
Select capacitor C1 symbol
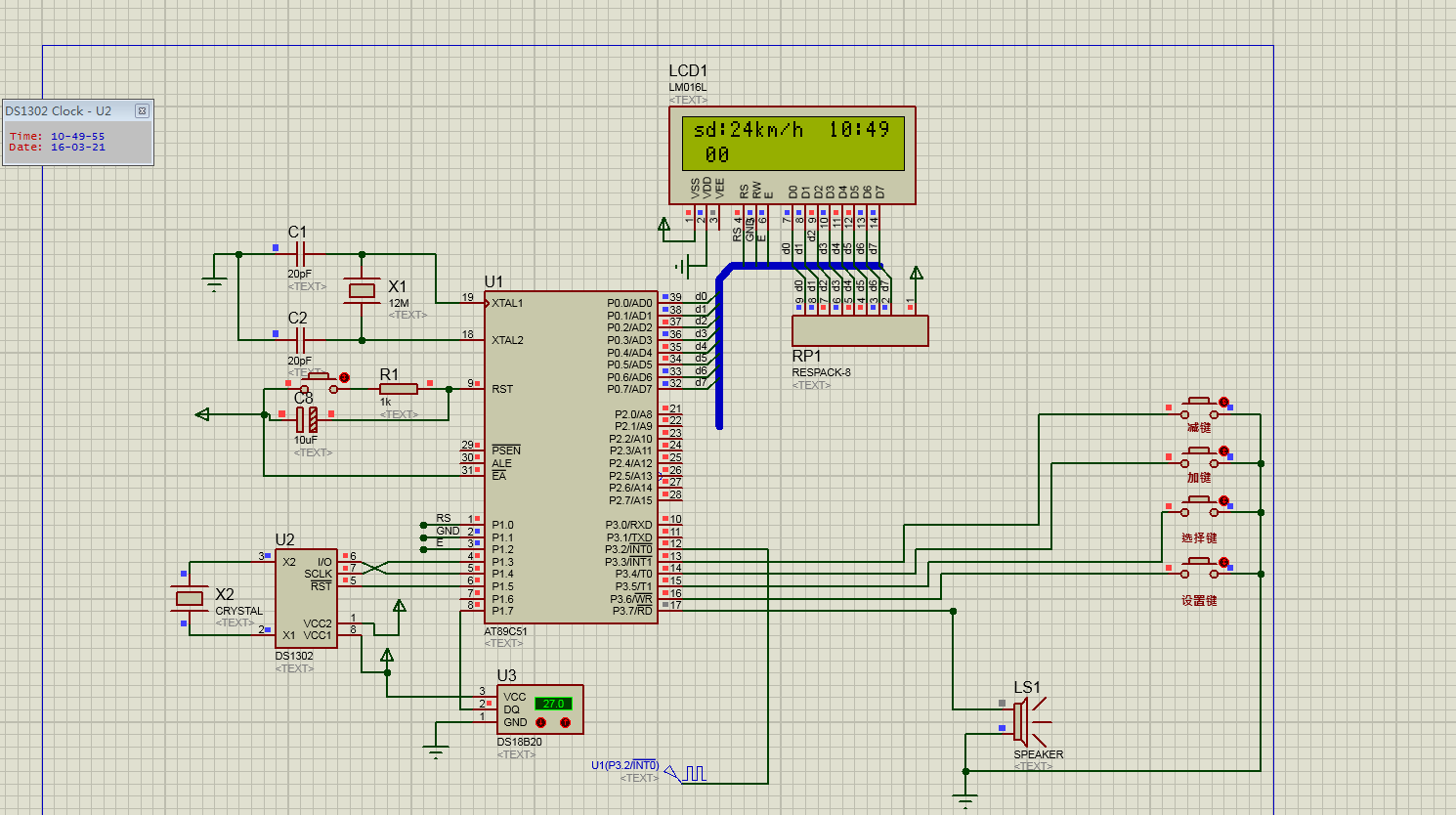(301, 254)
